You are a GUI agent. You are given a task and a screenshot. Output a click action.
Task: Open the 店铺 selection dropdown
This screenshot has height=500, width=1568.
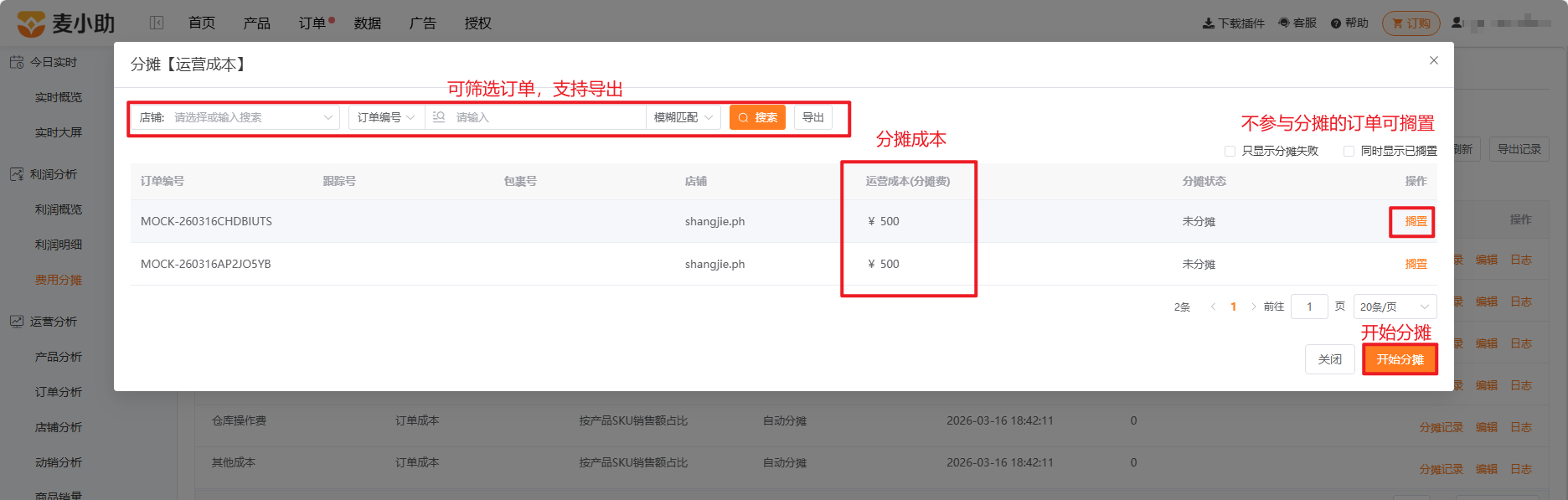pos(235,117)
